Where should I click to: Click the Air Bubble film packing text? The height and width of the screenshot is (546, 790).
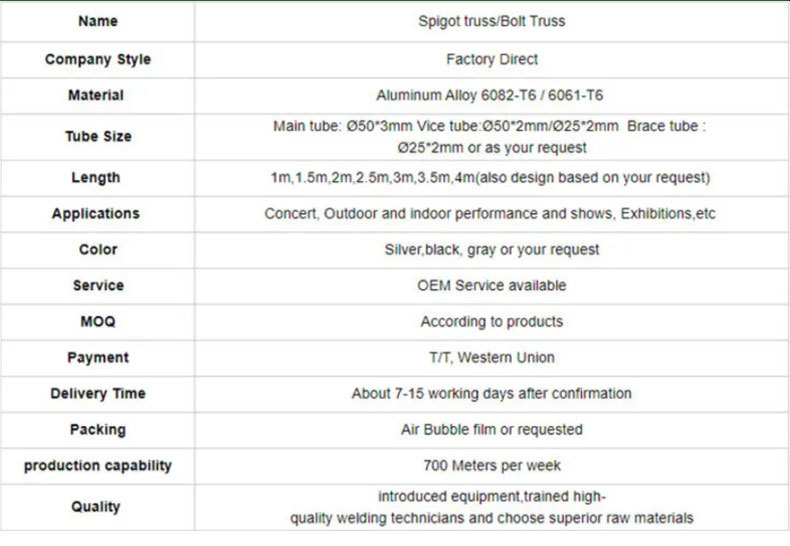pyautogui.click(x=492, y=430)
